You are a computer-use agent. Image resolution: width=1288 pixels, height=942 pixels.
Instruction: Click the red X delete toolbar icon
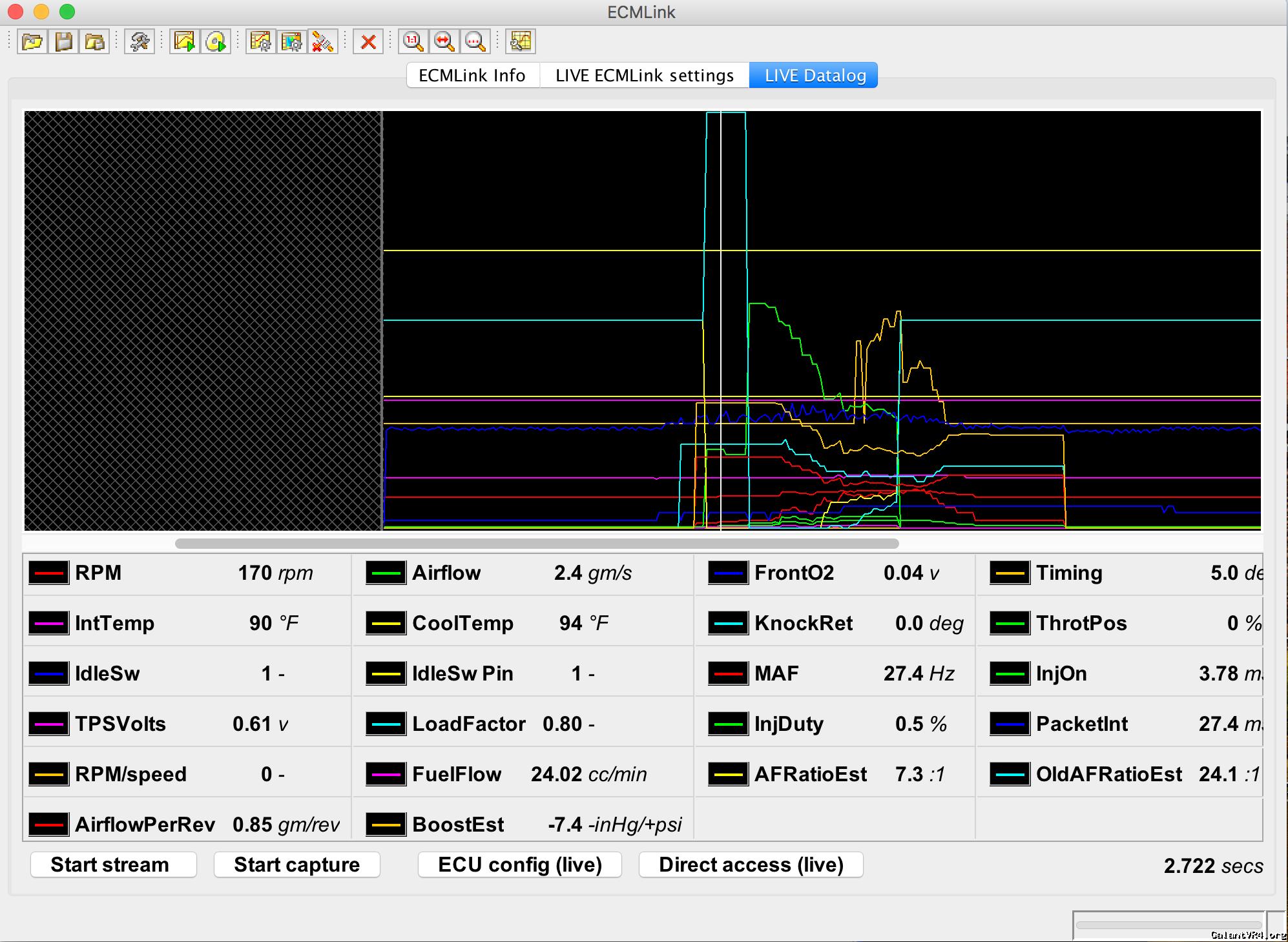tap(368, 42)
